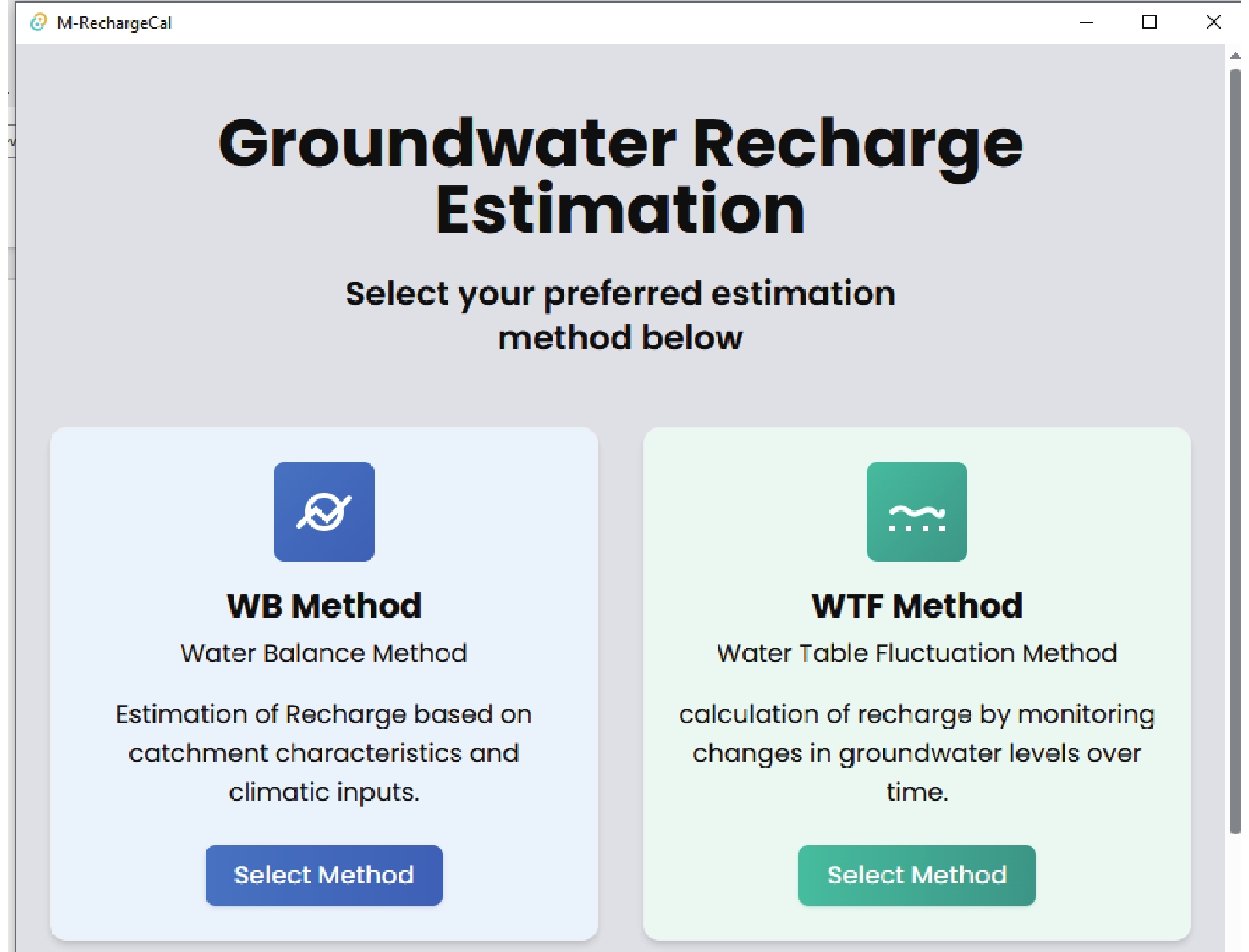Viewport: 1249px width, 952px height.
Task: Click the groundwater levels description text
Action: (x=916, y=752)
